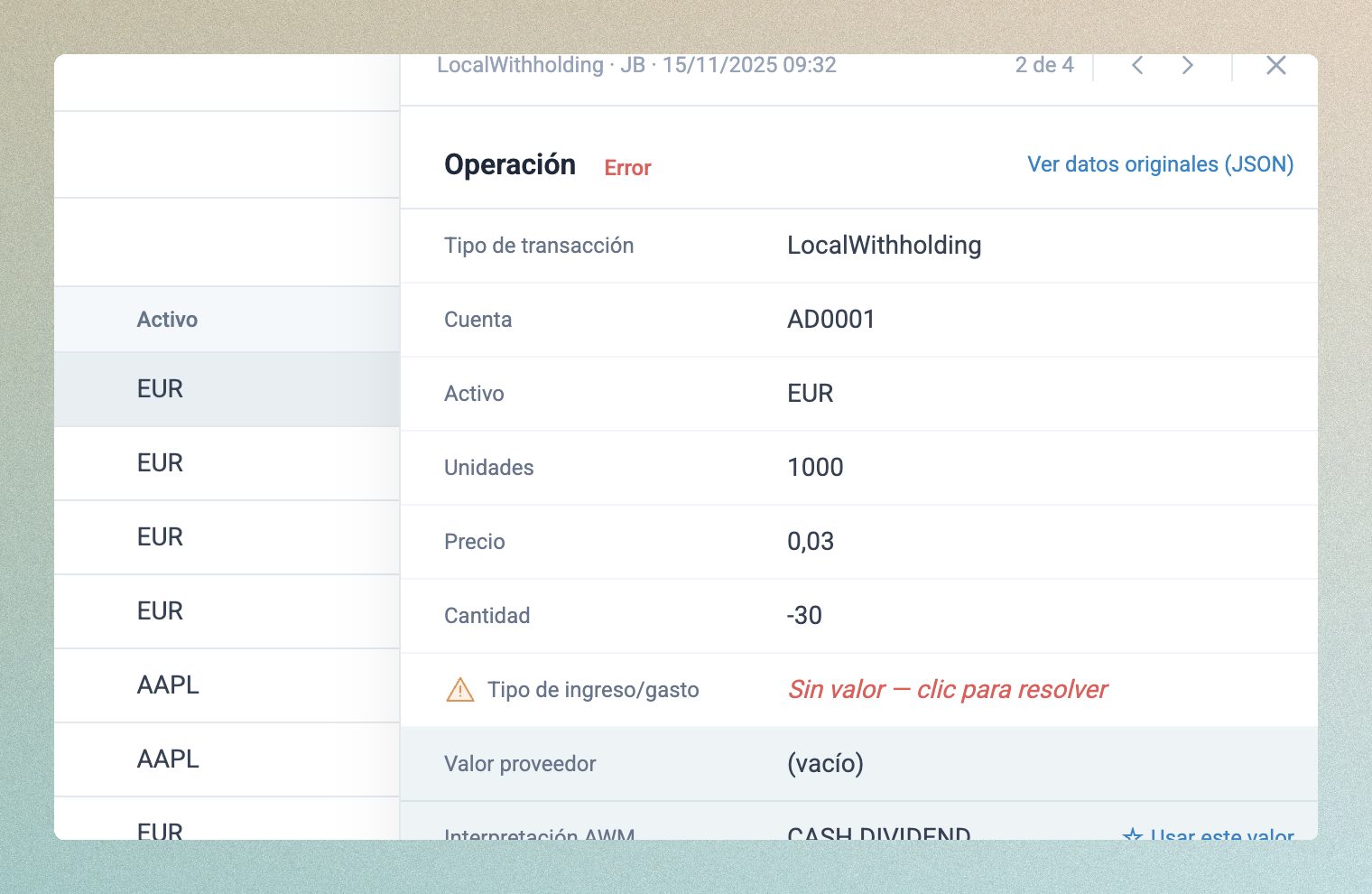Select the third EUR row in the list
This screenshot has height=894, width=1372.
tap(161, 537)
